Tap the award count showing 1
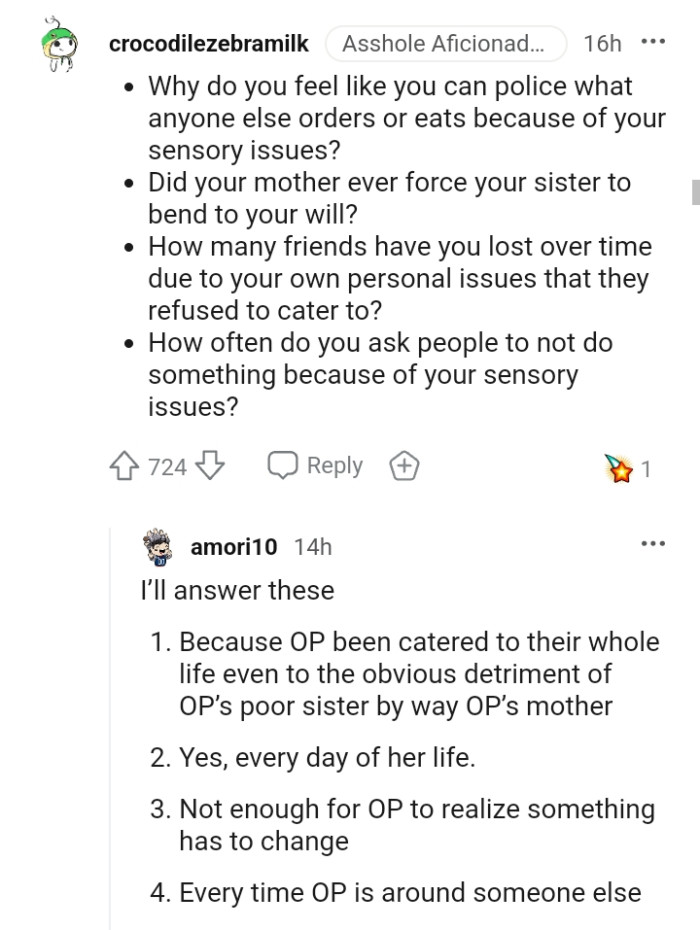The width and height of the screenshot is (700, 930). (647, 468)
